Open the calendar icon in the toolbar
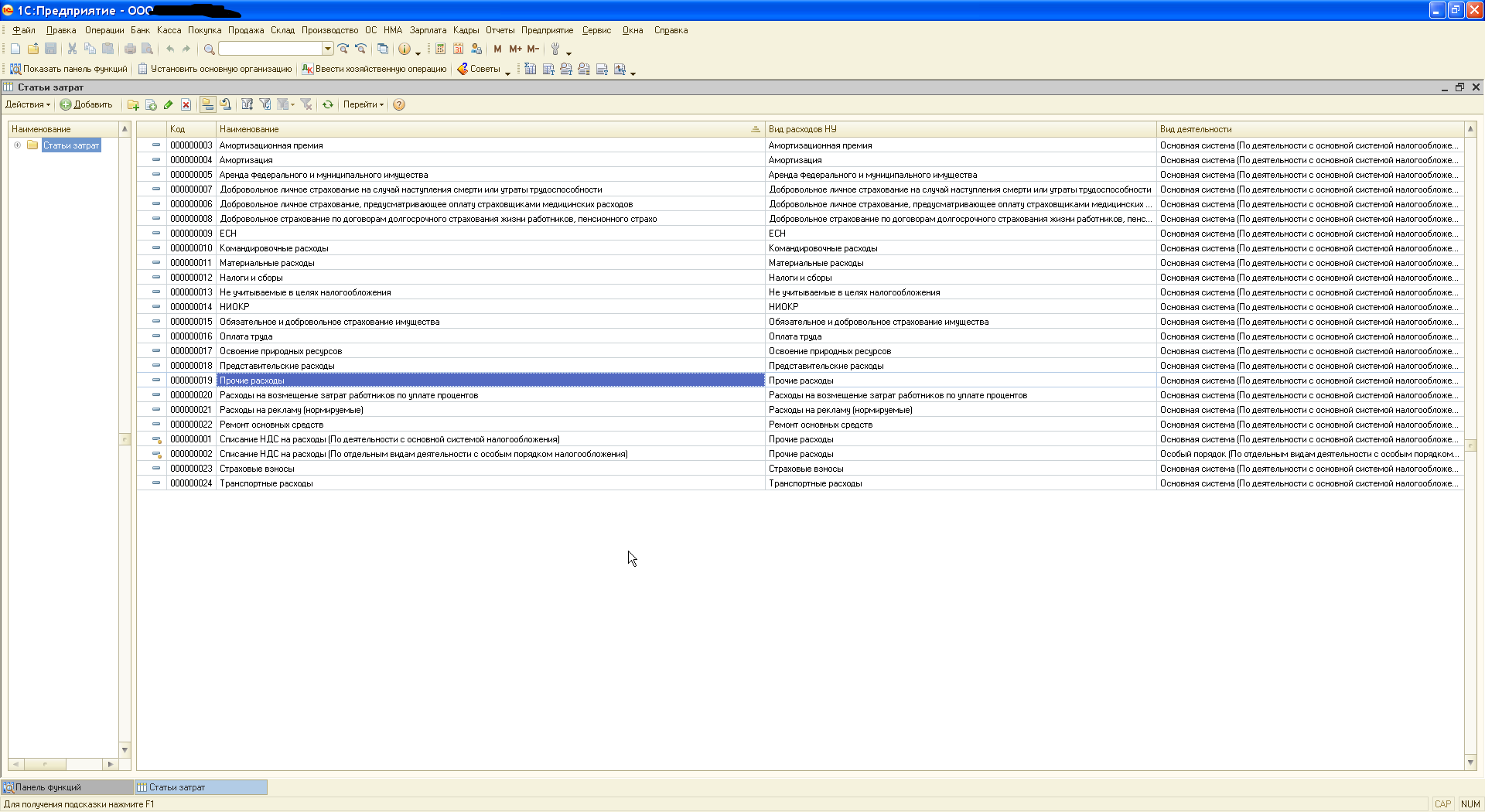1485x812 pixels. tap(458, 49)
